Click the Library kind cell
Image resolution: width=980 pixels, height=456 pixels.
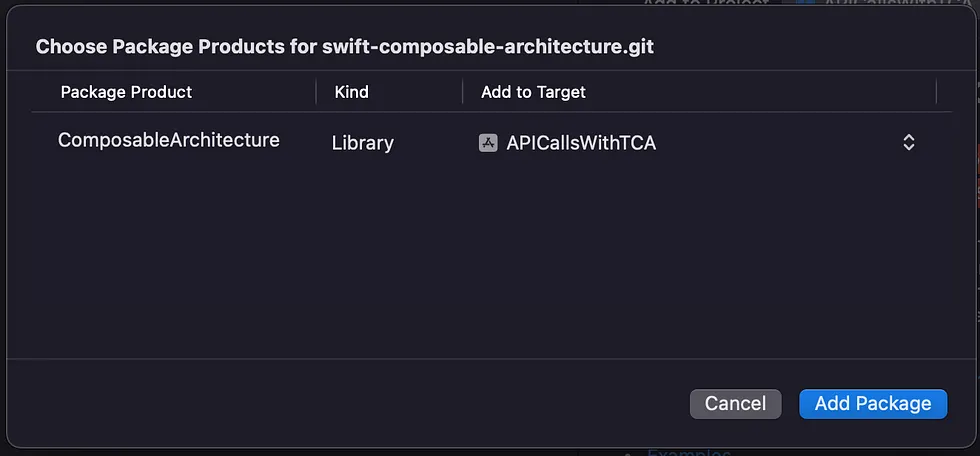[x=362, y=143]
